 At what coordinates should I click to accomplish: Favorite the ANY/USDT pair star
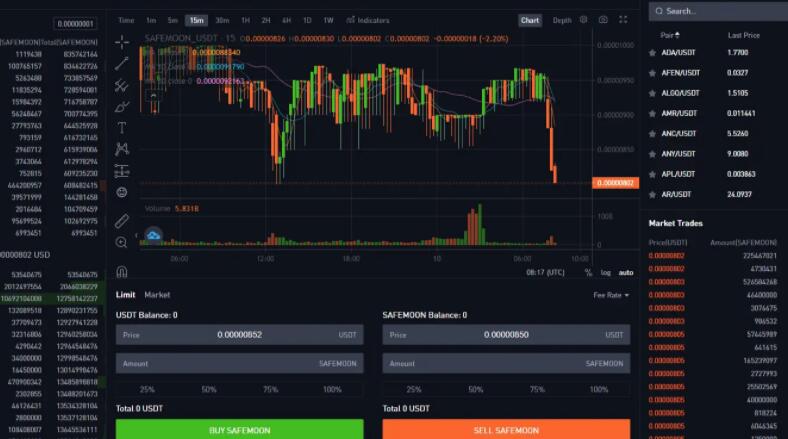coord(652,154)
